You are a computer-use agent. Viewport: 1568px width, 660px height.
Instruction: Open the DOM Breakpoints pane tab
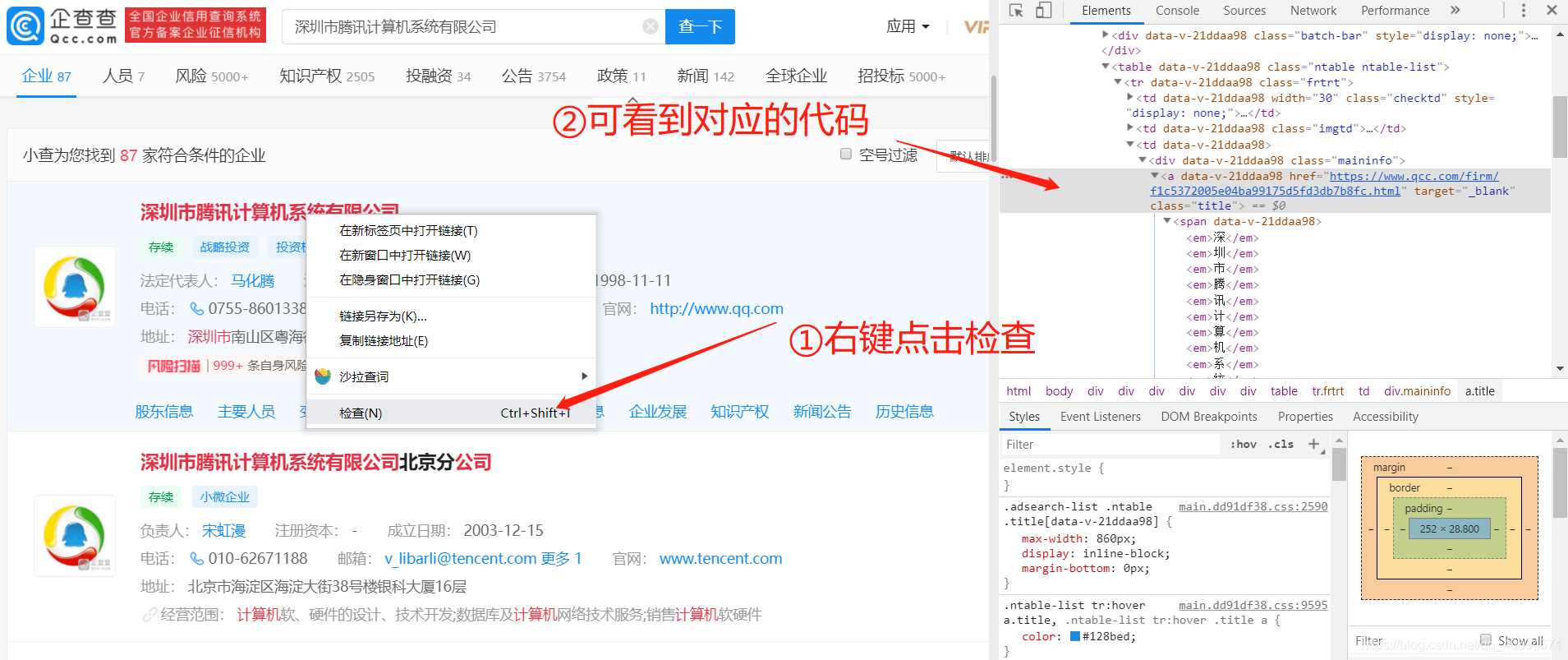point(1209,417)
